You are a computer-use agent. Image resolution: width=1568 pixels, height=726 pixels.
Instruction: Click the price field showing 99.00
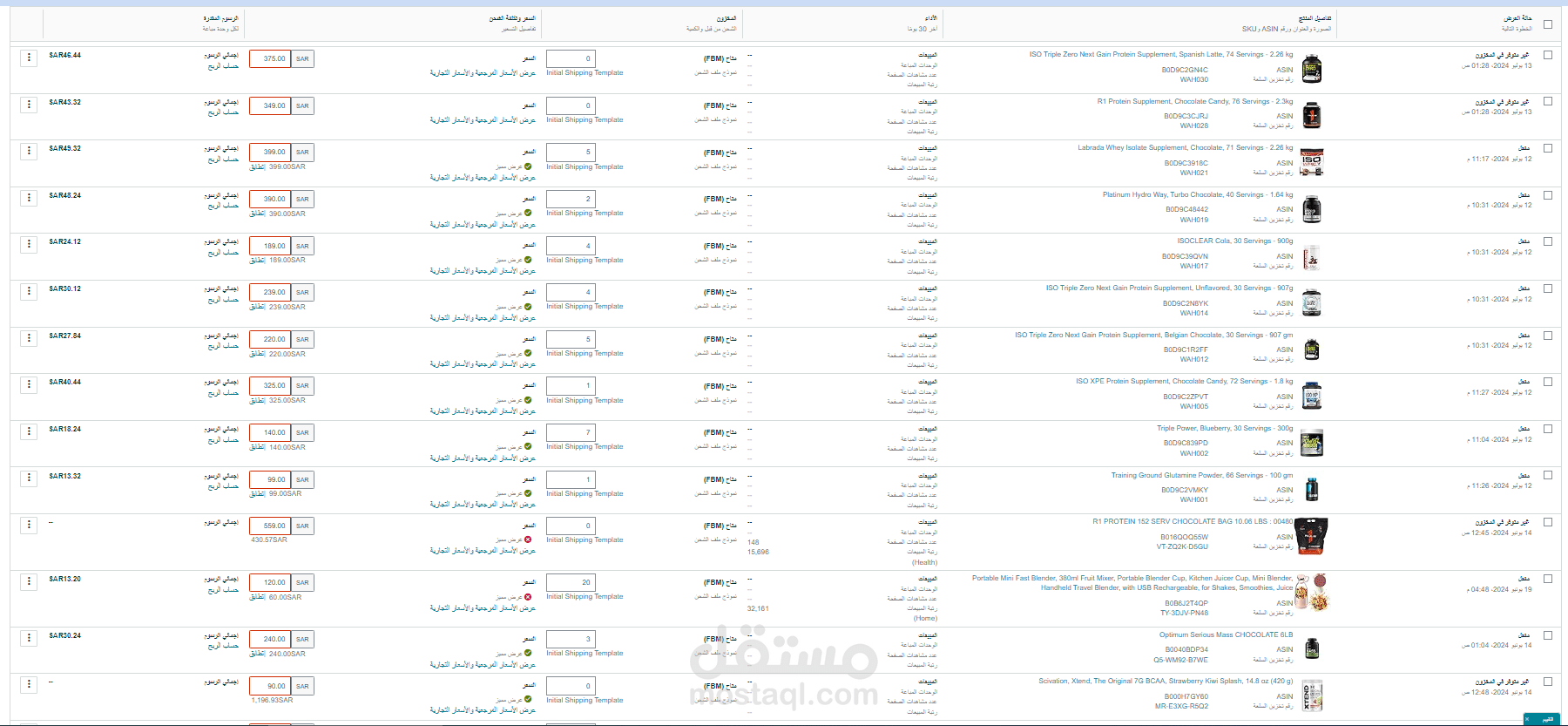[x=270, y=479]
